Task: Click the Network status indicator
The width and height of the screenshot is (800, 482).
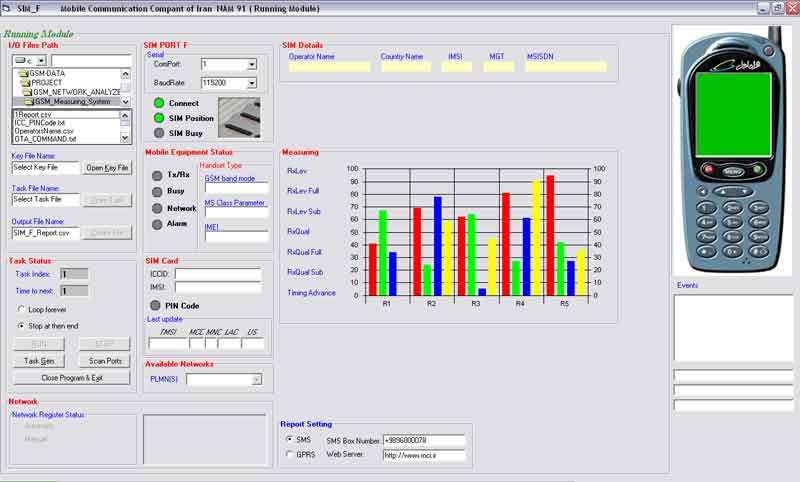Action: (157, 208)
